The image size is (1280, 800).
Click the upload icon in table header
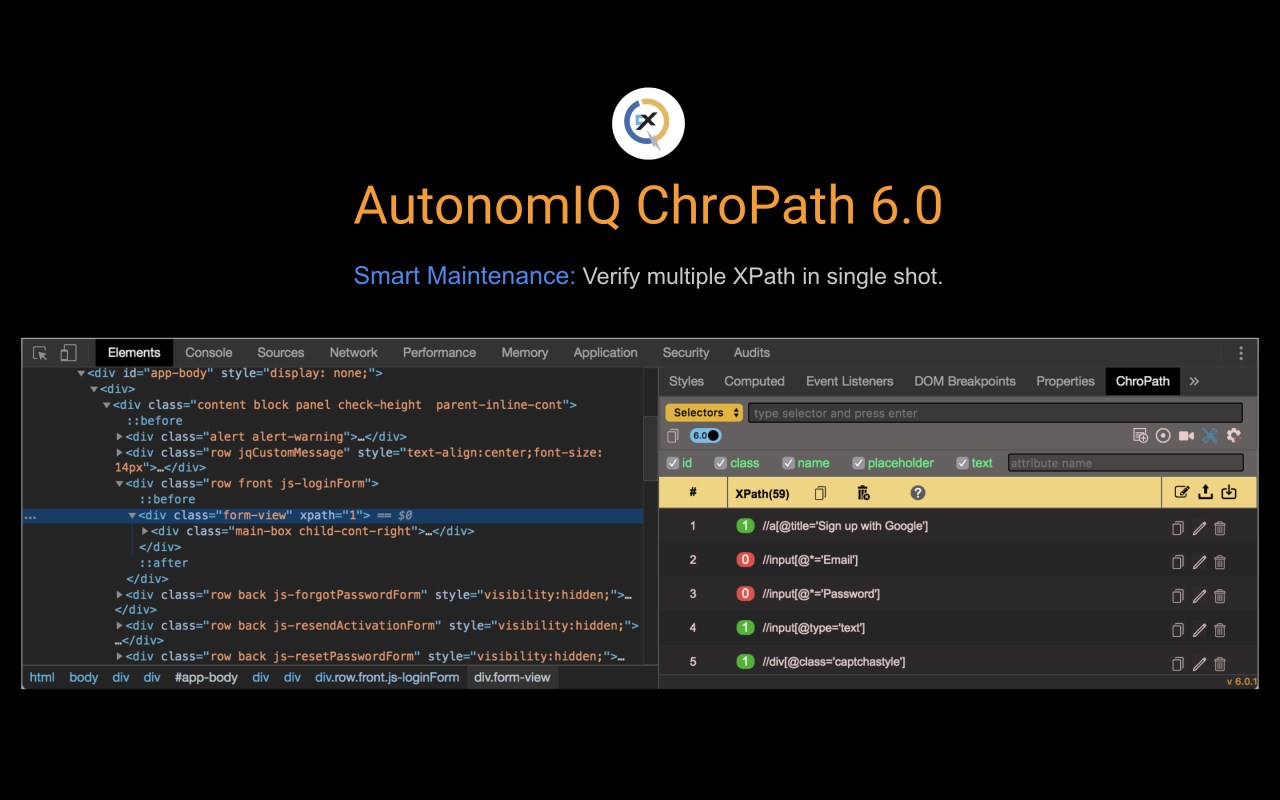(1206, 492)
